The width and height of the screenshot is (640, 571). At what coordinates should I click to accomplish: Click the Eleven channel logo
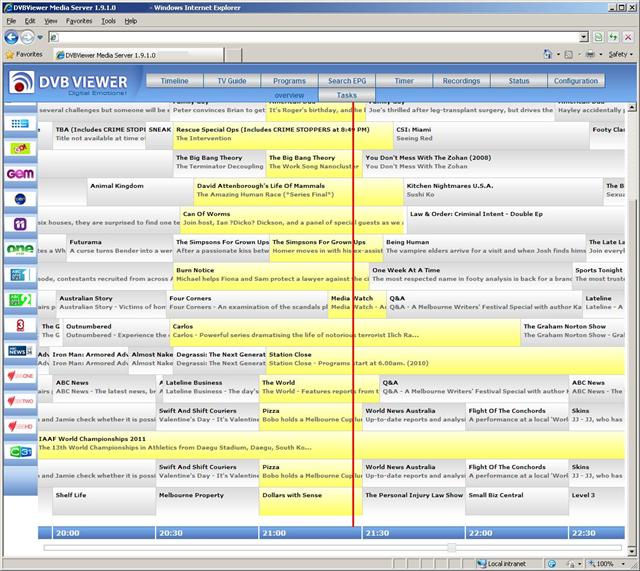click(20, 224)
